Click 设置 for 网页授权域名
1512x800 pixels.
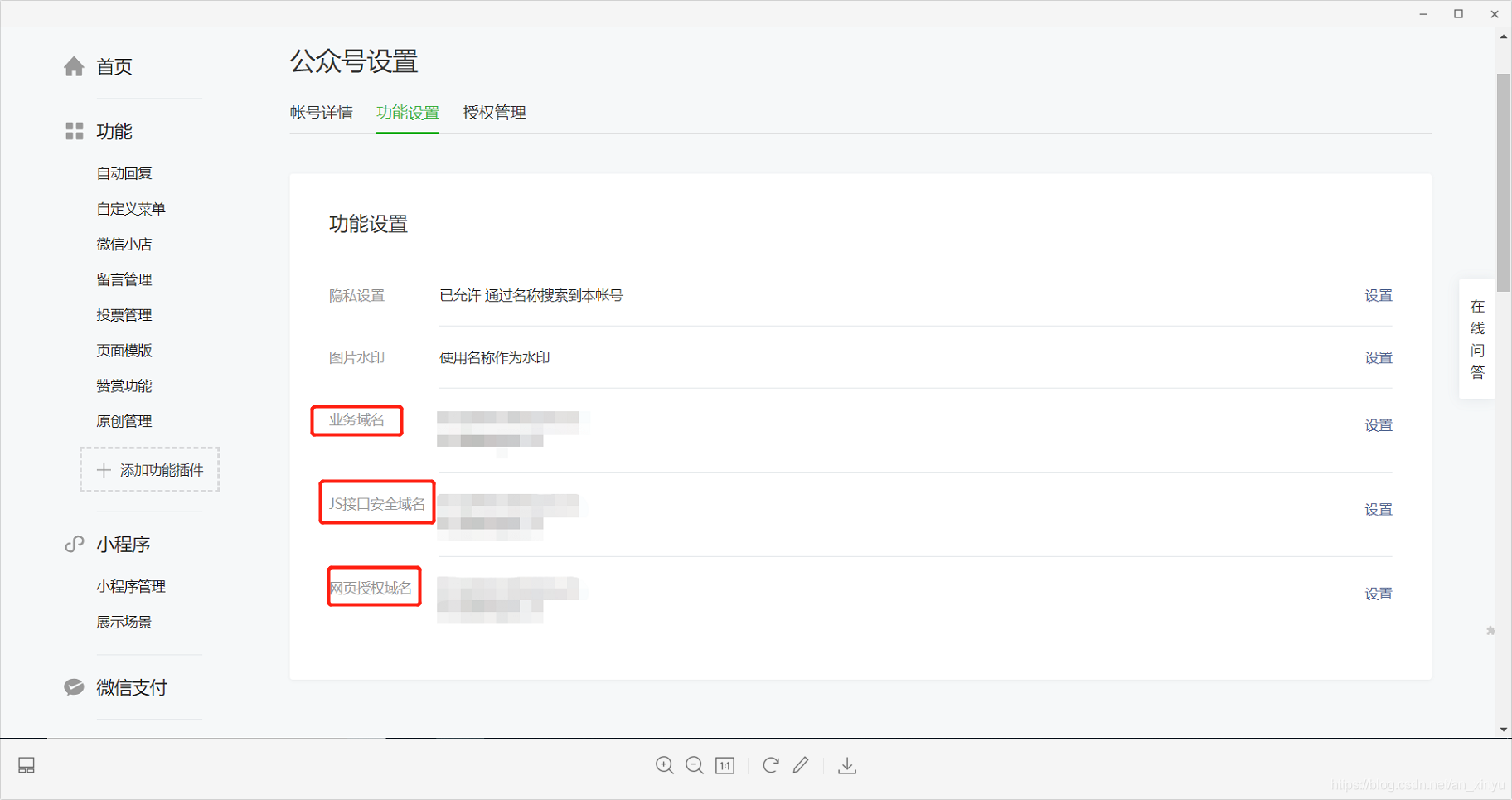(x=1379, y=594)
